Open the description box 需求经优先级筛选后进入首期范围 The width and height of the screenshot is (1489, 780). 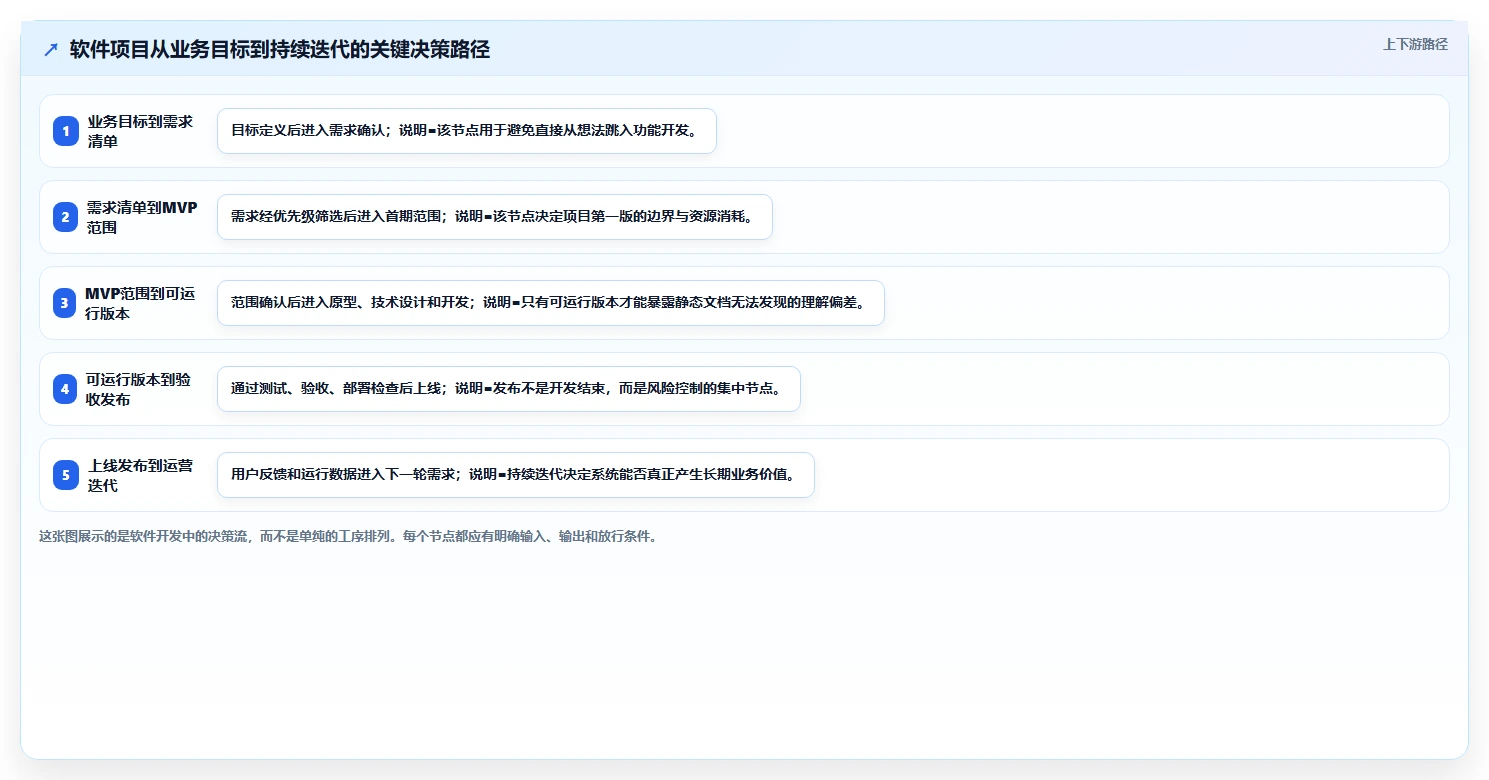pos(495,217)
